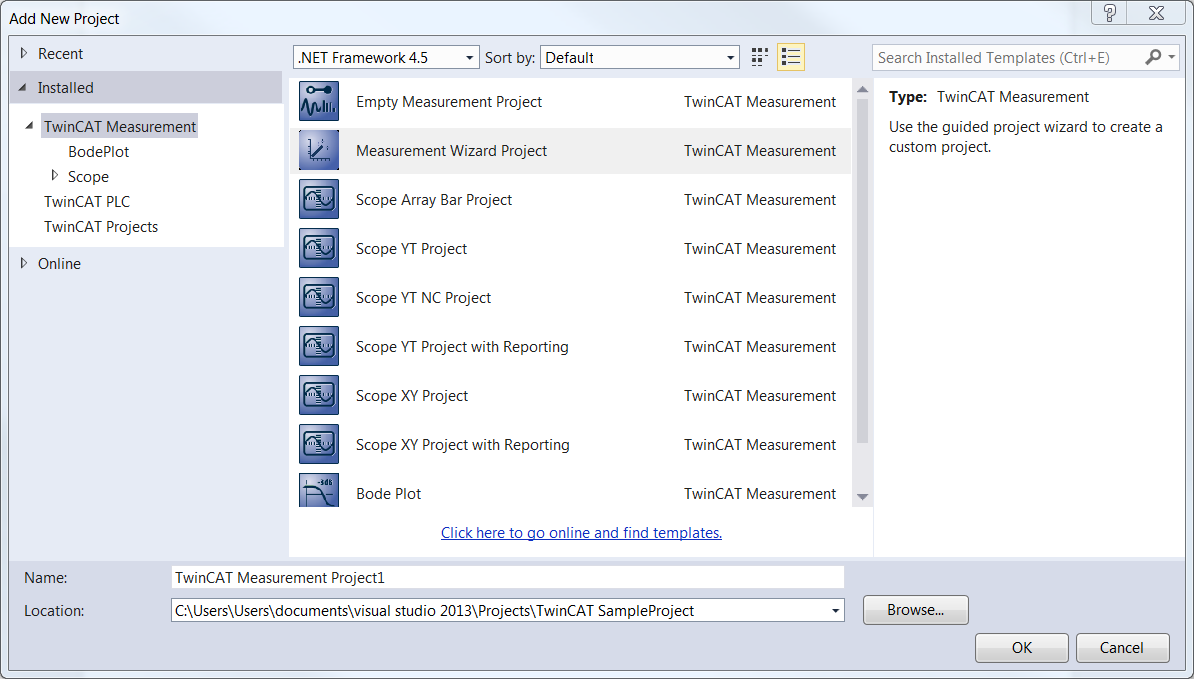Viewport: 1194px width, 679px height.
Task: Click the Scope YT NC Project icon
Action: pyautogui.click(x=318, y=298)
